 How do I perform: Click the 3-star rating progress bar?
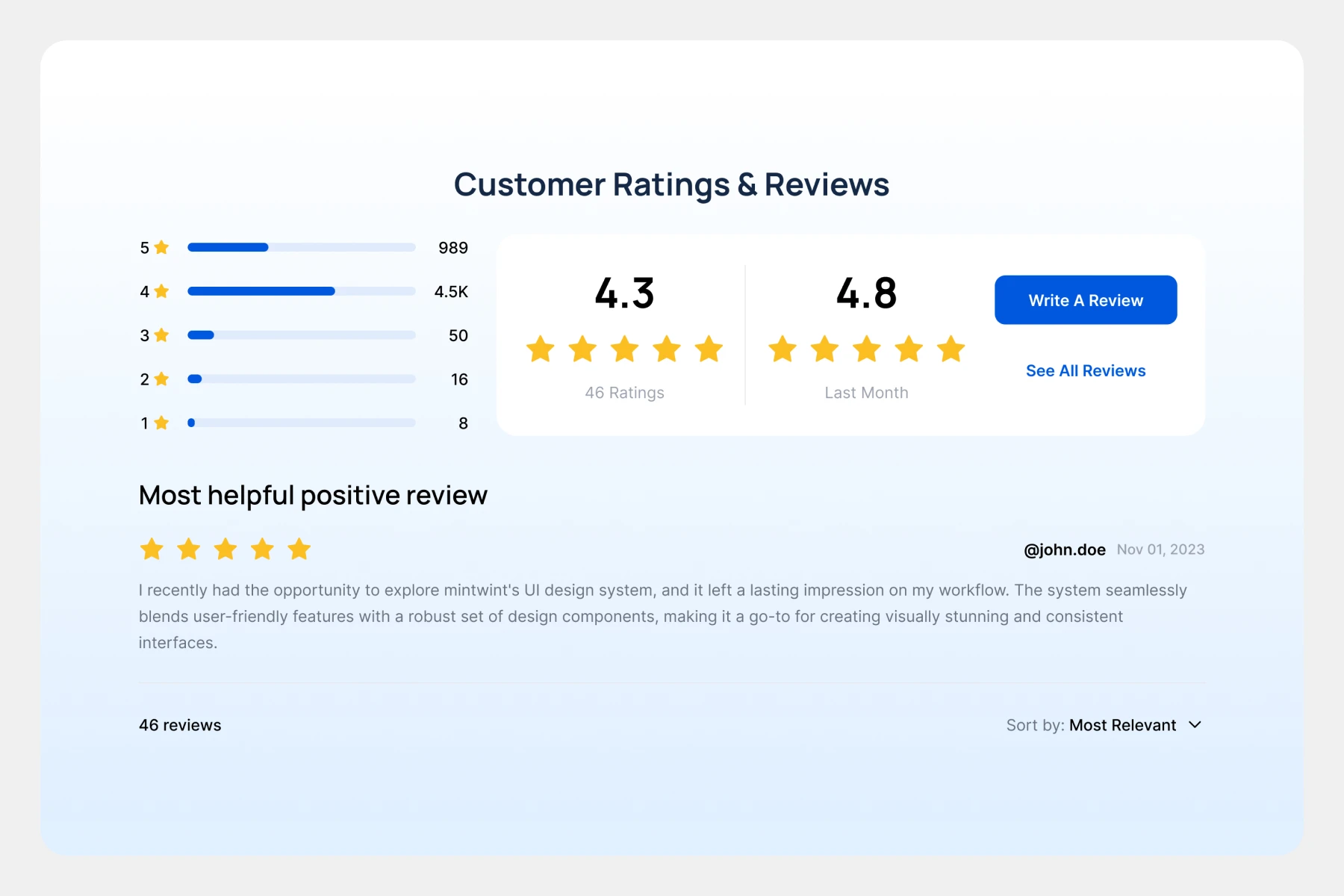(302, 335)
